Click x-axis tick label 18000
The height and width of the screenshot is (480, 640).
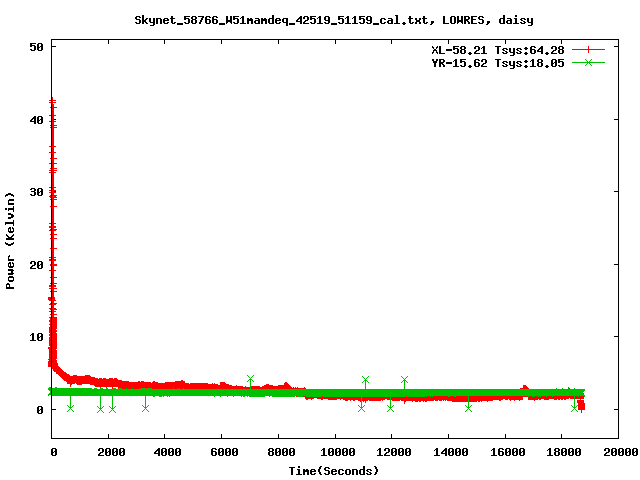(x=564, y=452)
